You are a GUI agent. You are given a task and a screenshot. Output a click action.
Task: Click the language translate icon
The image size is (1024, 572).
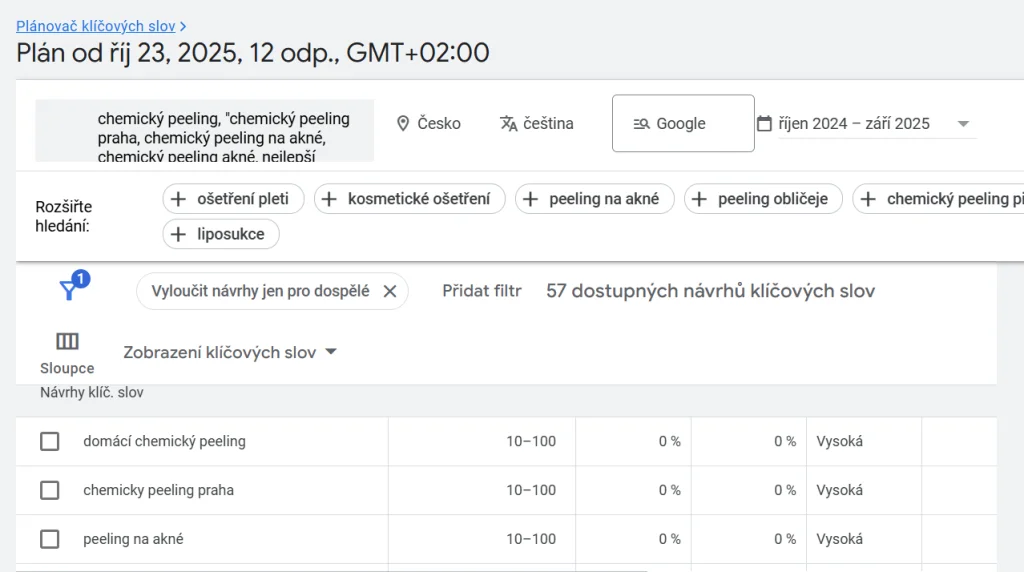point(508,123)
